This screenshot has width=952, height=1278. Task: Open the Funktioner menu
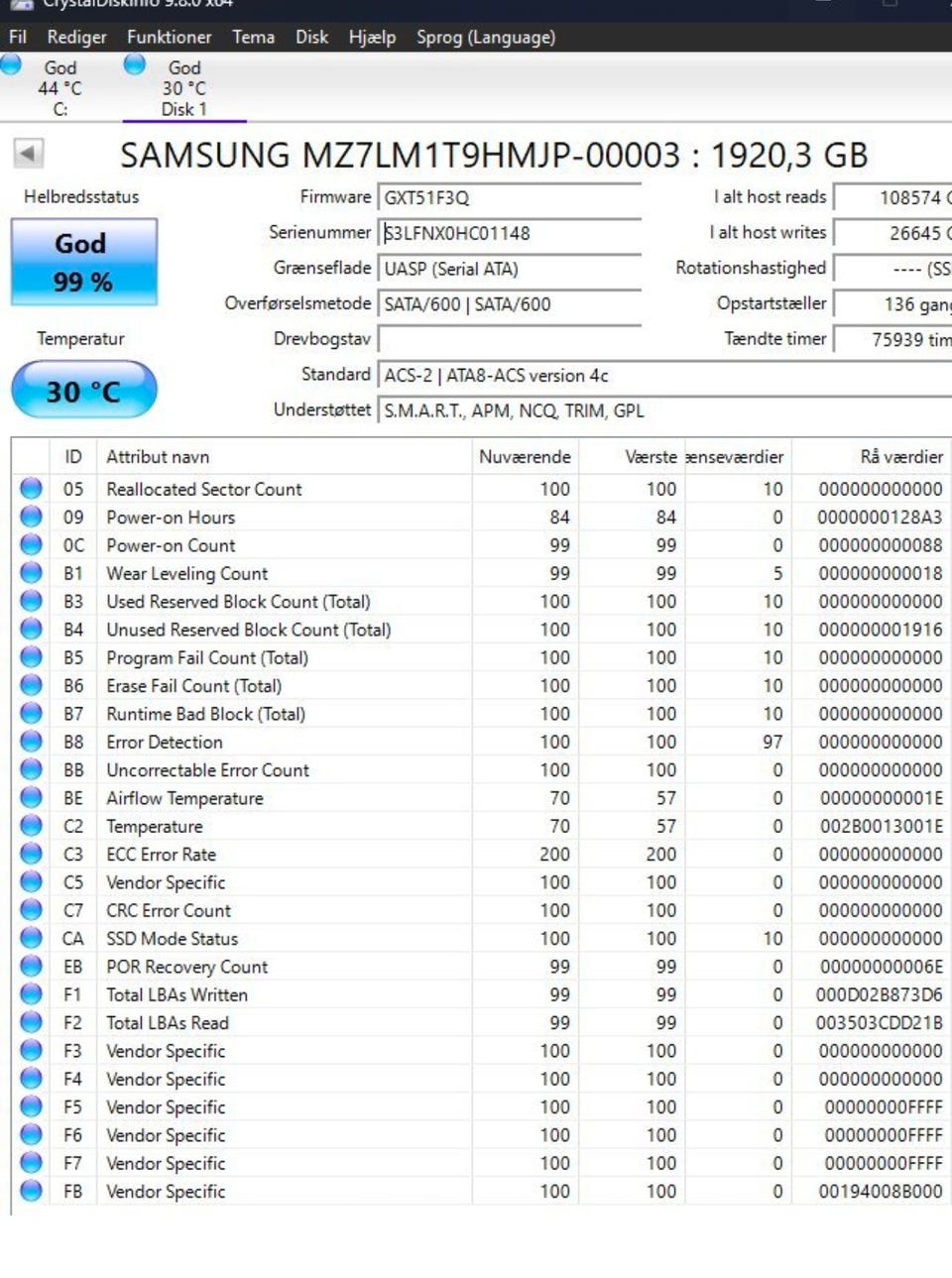(169, 37)
